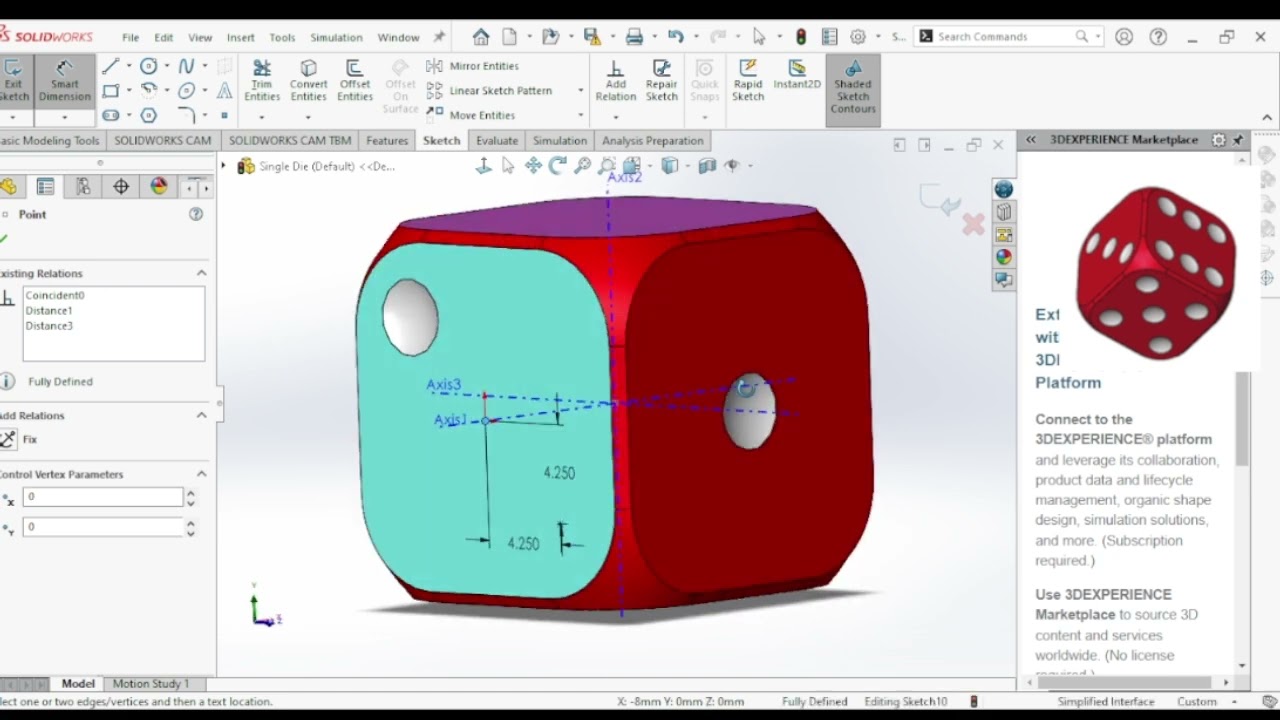Confirm the Point with green checkmark
Image resolution: width=1280 pixels, height=720 pixels.
4,239
